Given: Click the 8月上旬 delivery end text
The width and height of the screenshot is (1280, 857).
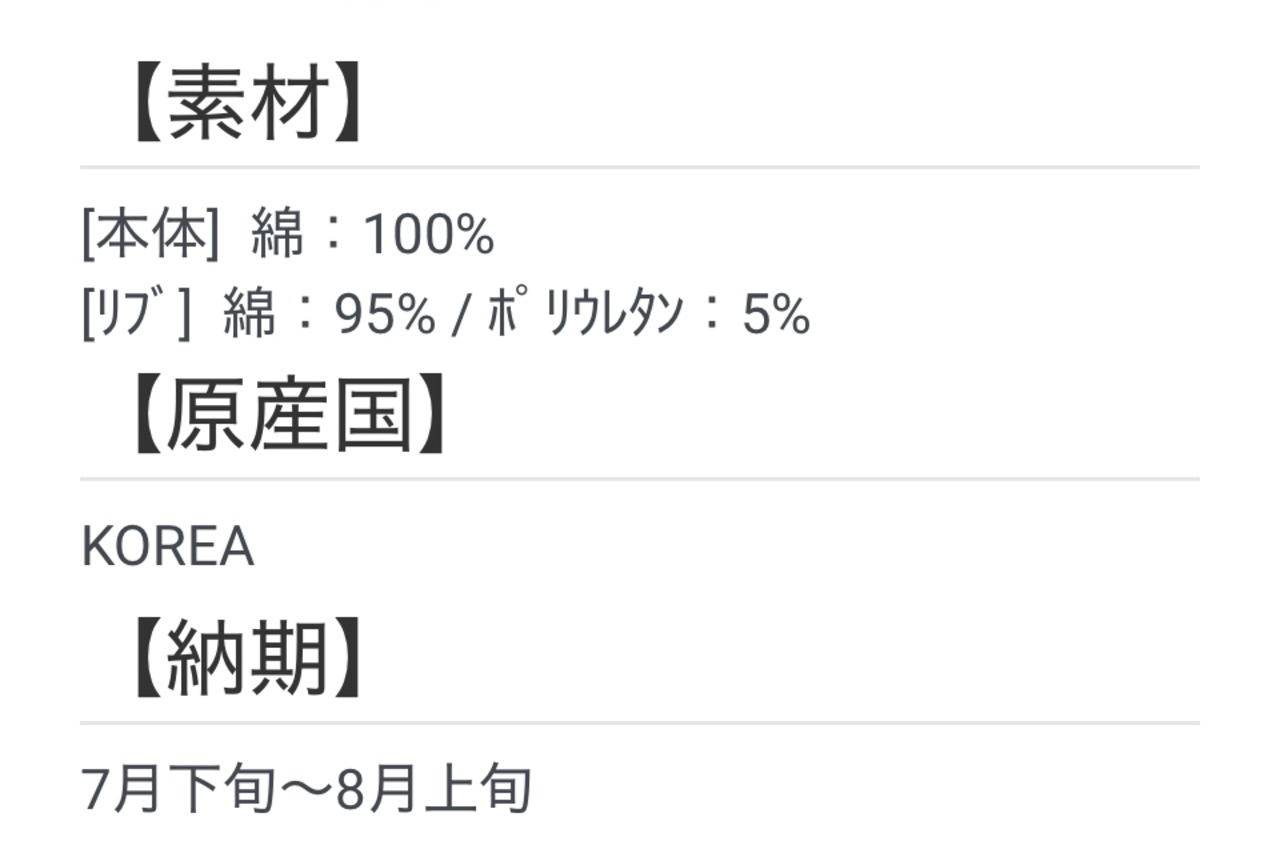Looking at the screenshot, I should click(x=433, y=790).
